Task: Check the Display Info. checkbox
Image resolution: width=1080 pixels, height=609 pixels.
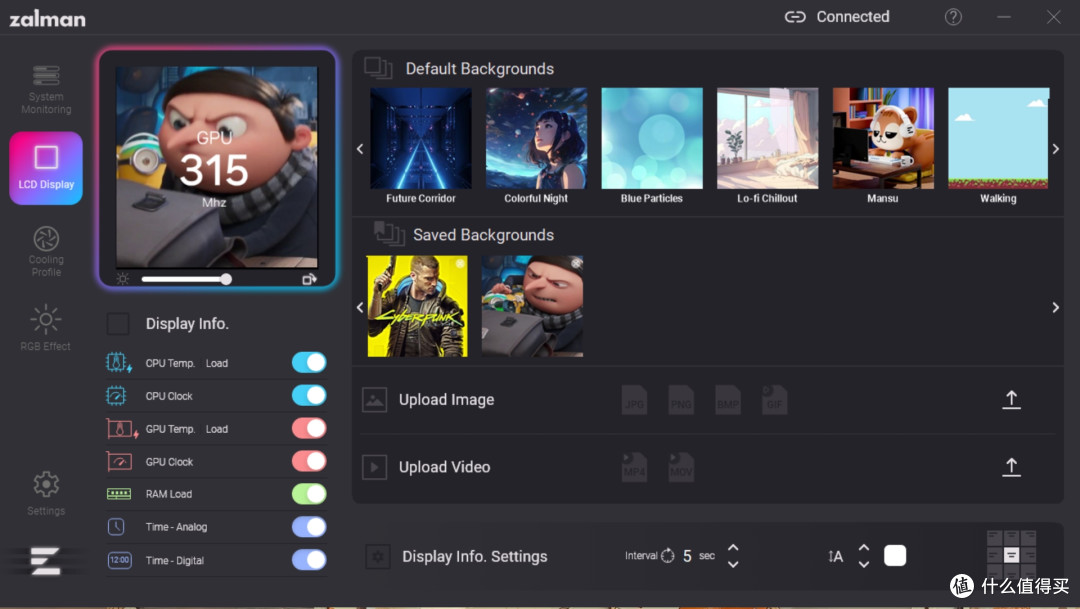Action: click(118, 324)
